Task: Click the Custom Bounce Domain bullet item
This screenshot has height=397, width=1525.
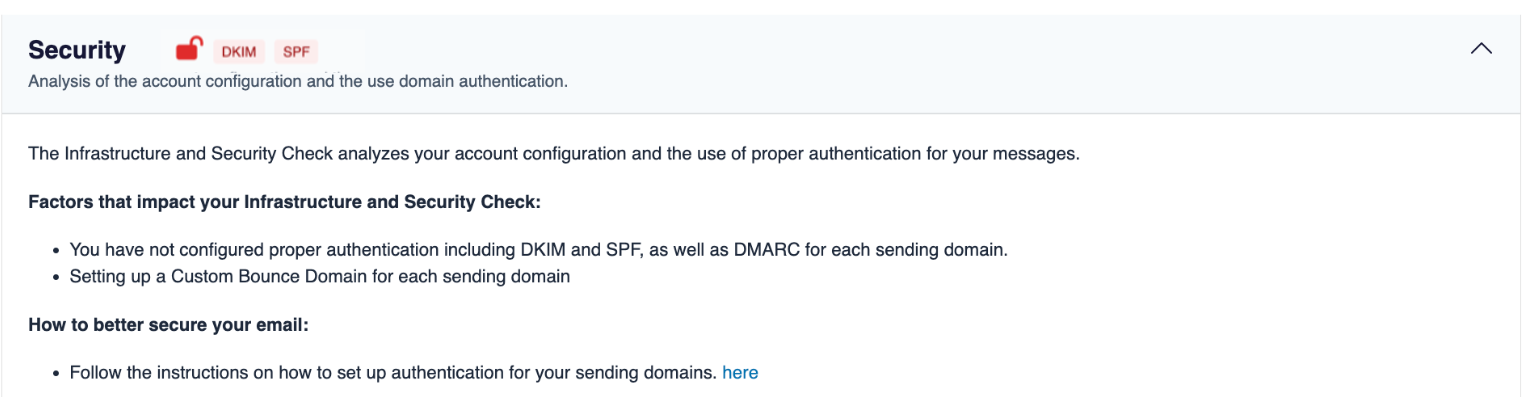Action: 320,276
